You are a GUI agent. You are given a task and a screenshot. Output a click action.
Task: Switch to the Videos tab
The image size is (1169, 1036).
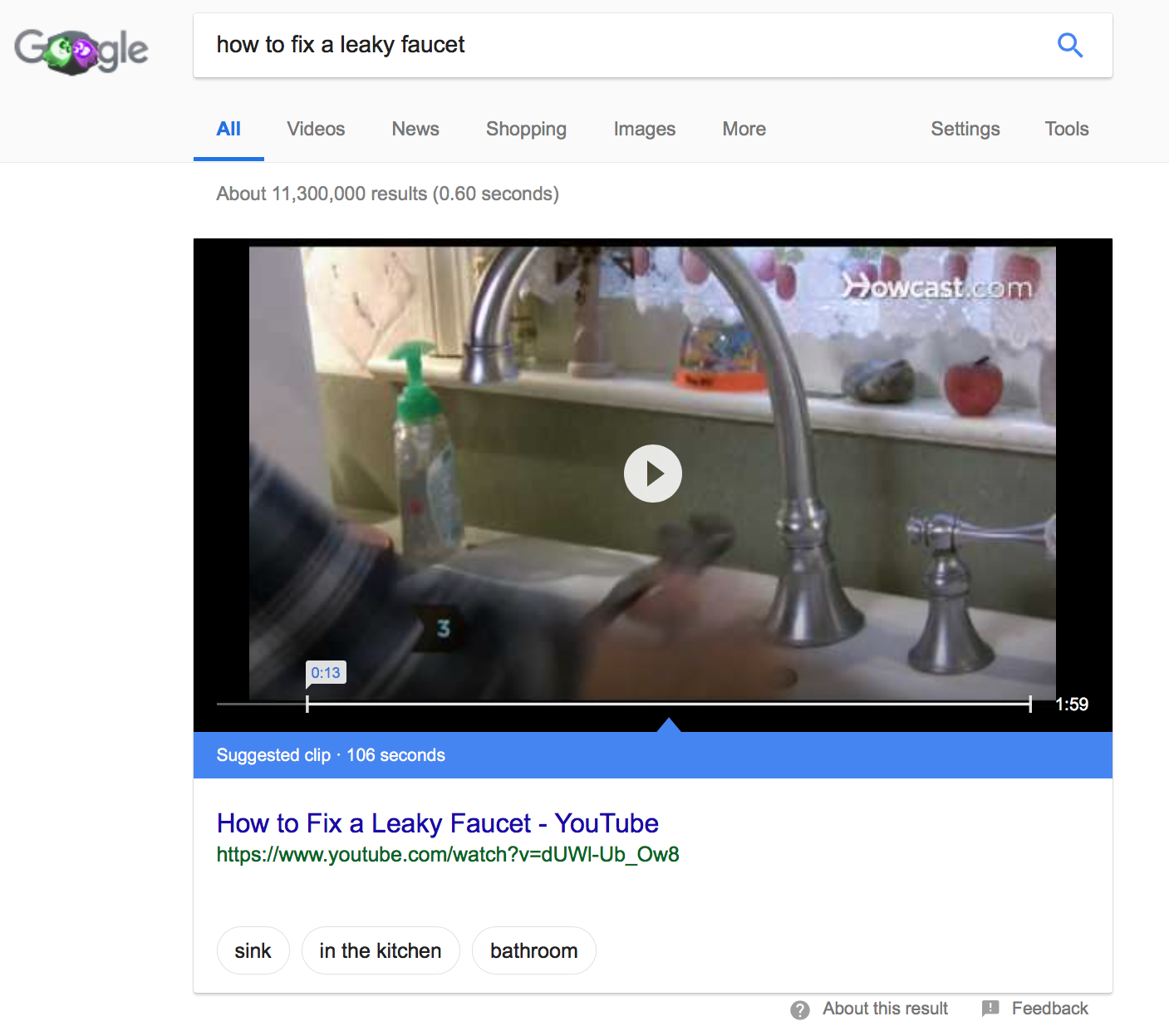point(316,129)
